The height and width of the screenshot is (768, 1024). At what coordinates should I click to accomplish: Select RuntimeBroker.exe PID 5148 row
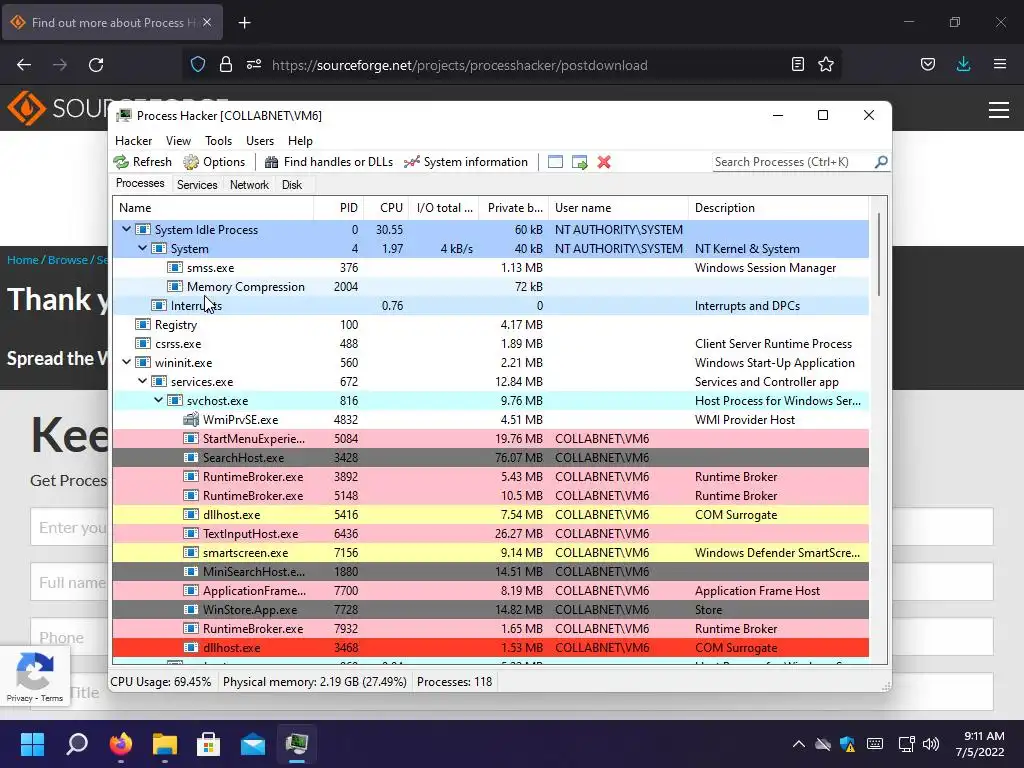[490, 496]
